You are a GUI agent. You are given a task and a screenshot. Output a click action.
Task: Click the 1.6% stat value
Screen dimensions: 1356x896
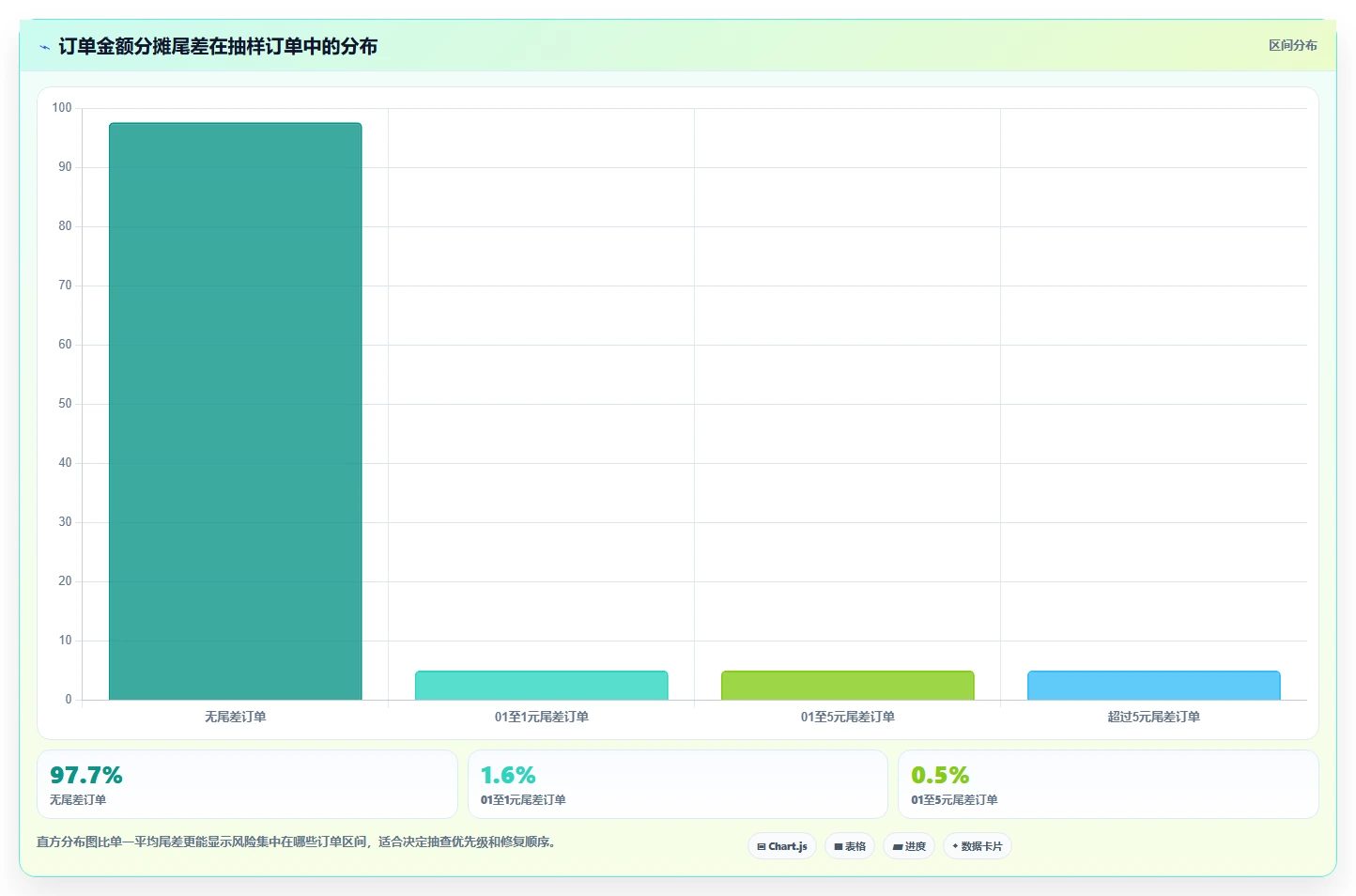508,775
